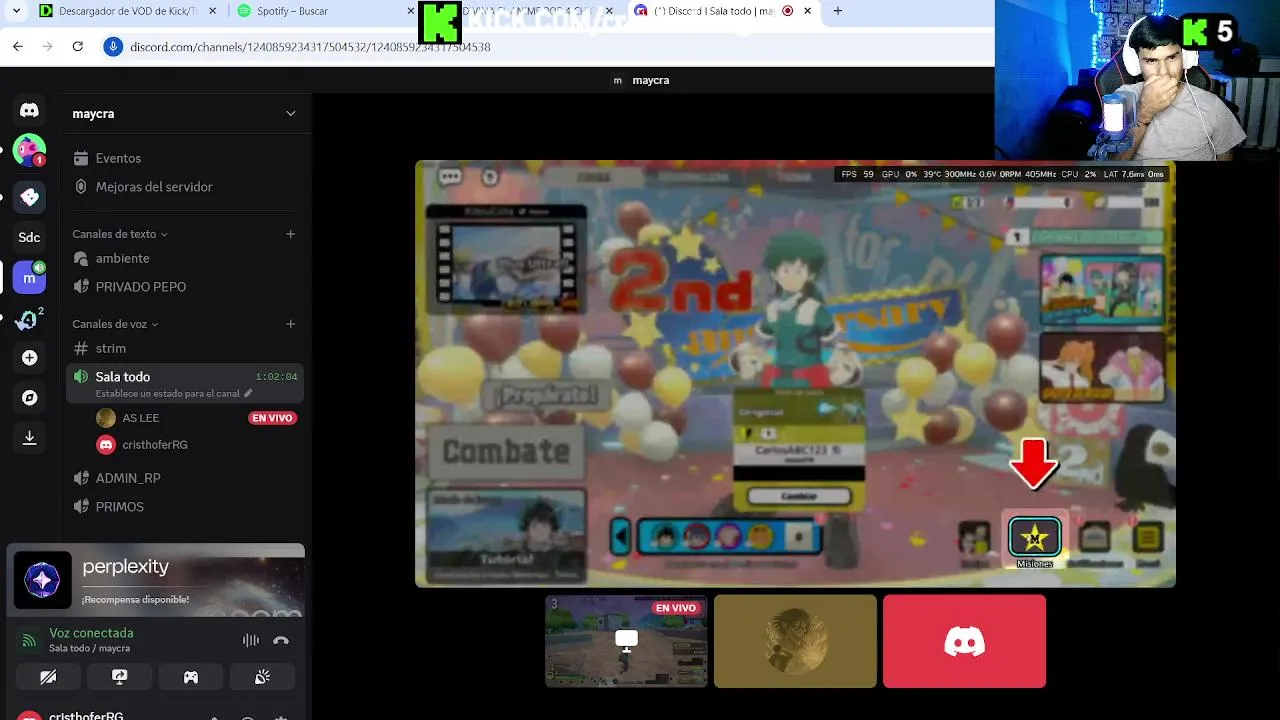The width and height of the screenshot is (1280, 720).
Task: Open noise suppression waveform icon
Action: 250,640
